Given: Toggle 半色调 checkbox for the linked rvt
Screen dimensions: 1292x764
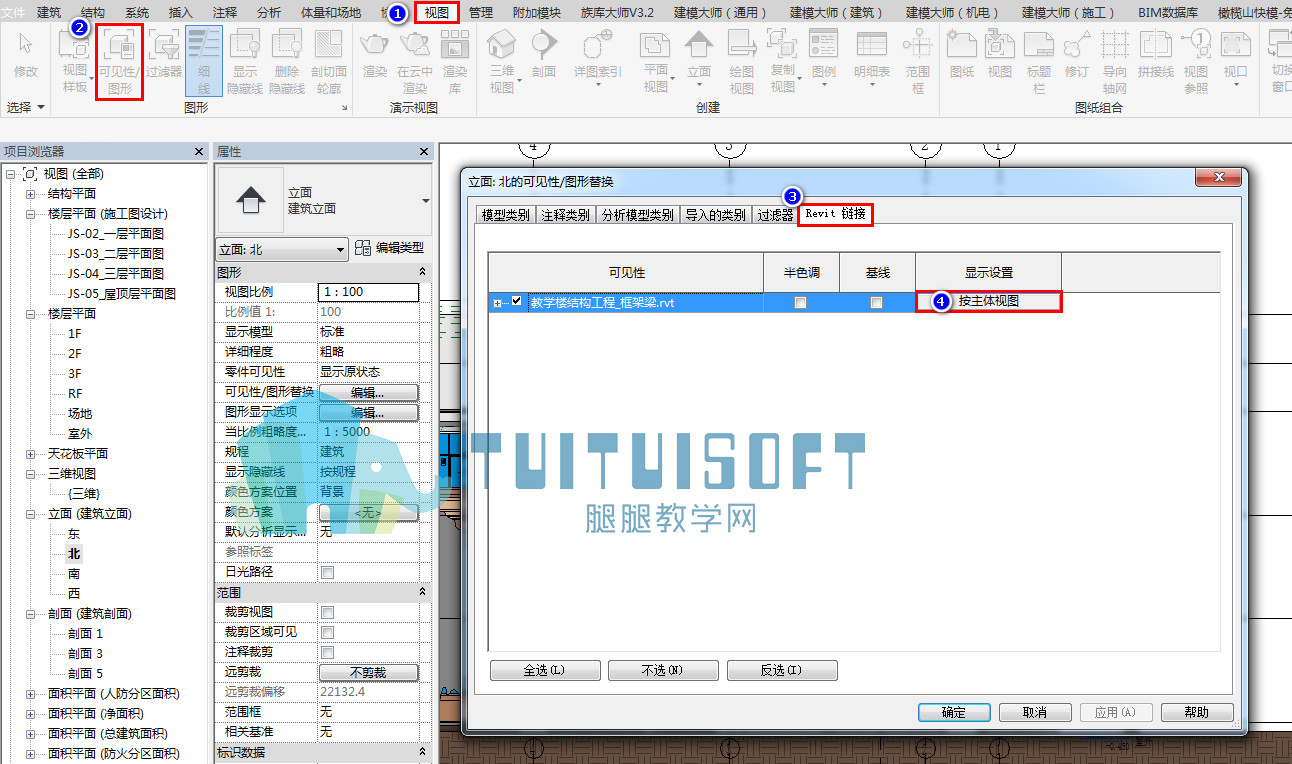Looking at the screenshot, I should (800, 302).
